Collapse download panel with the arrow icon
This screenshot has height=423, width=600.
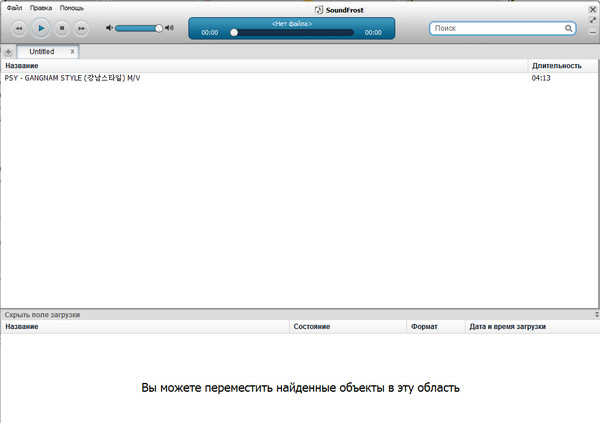click(x=597, y=315)
